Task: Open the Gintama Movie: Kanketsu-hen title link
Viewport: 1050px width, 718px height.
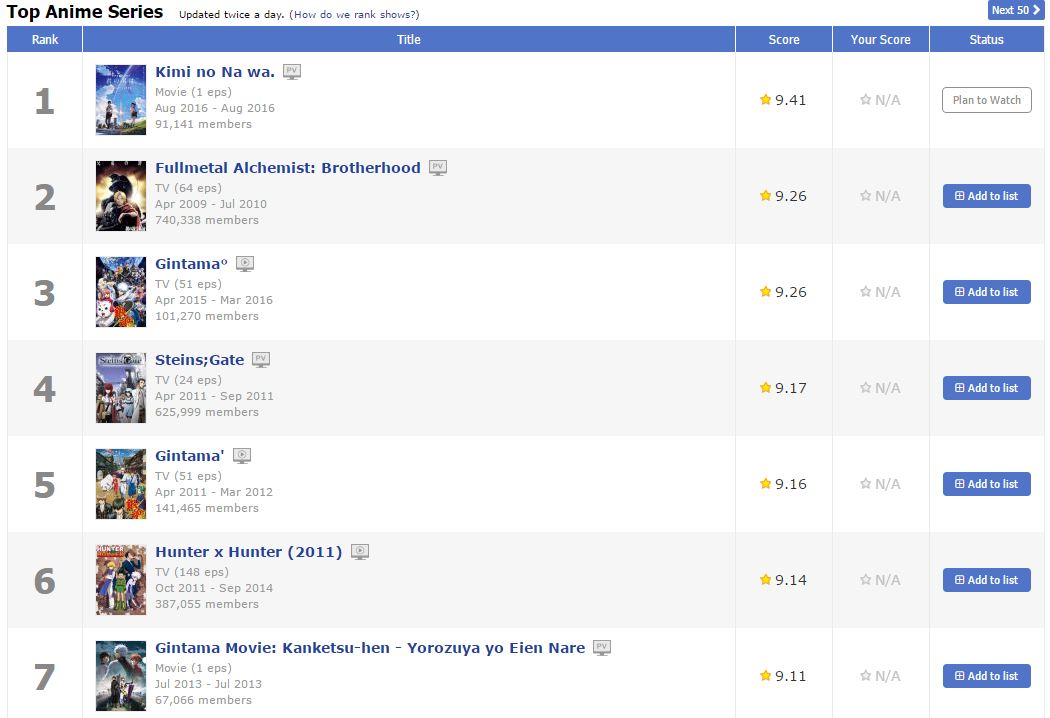Action: coord(370,648)
